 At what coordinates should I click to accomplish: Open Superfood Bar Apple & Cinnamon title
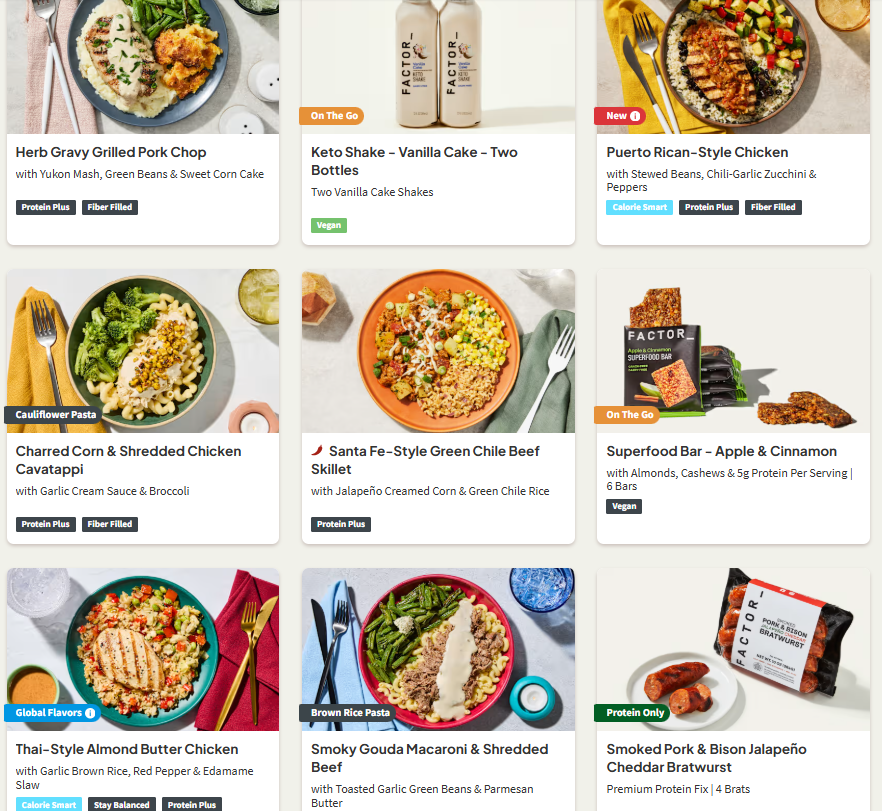point(722,451)
